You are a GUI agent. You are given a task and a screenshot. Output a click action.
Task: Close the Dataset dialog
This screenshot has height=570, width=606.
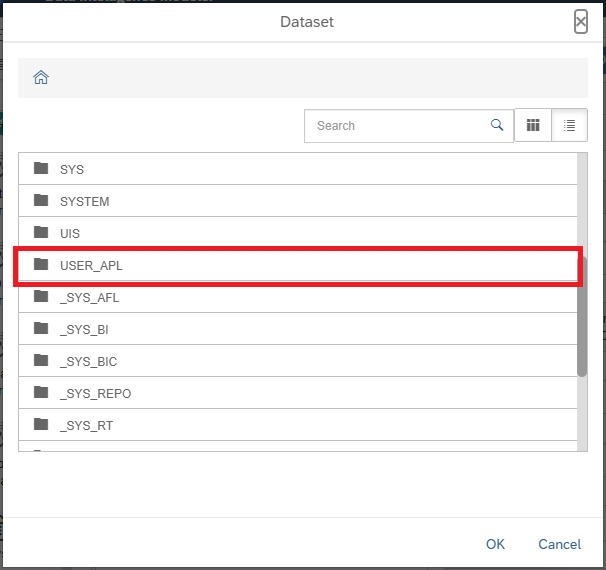pyautogui.click(x=581, y=22)
